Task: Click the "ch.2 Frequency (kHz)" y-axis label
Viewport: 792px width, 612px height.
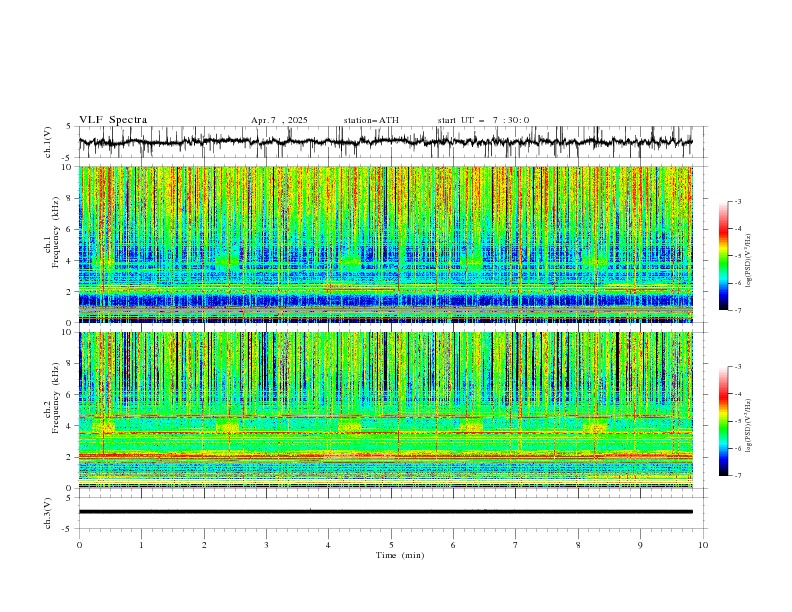Action: (52, 397)
